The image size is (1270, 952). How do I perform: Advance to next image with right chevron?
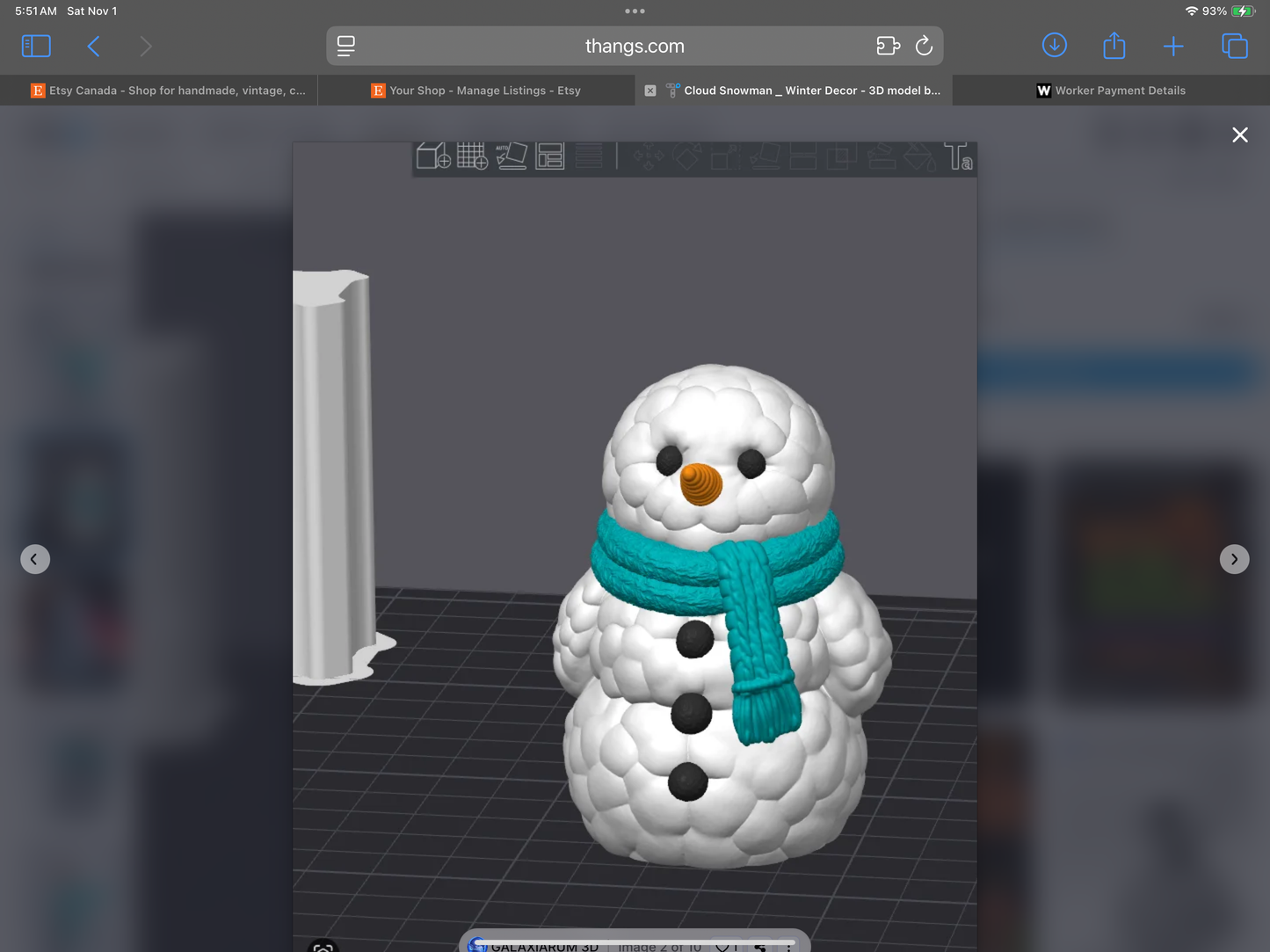[x=1234, y=558]
